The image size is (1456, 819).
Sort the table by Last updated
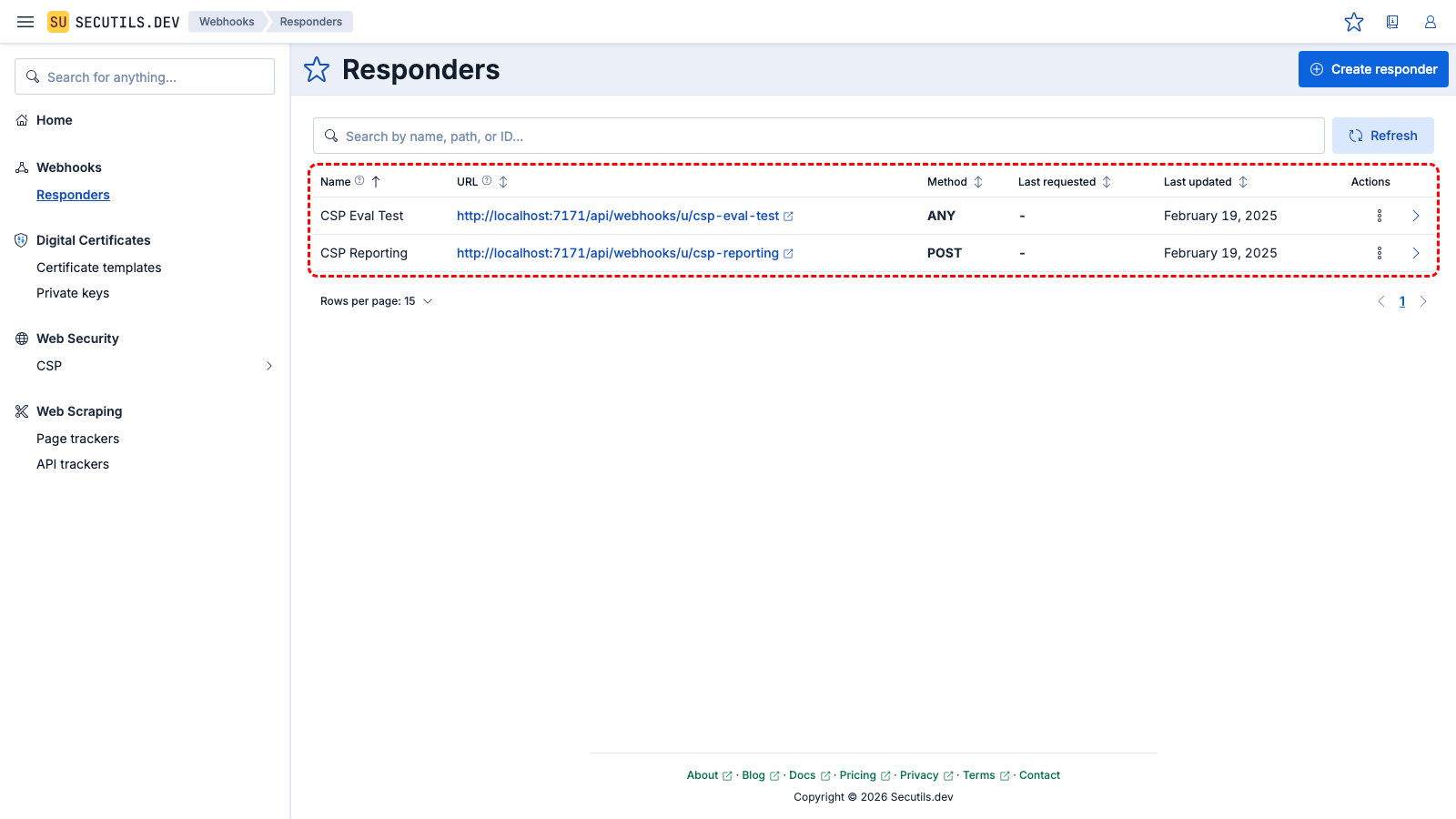(1243, 182)
